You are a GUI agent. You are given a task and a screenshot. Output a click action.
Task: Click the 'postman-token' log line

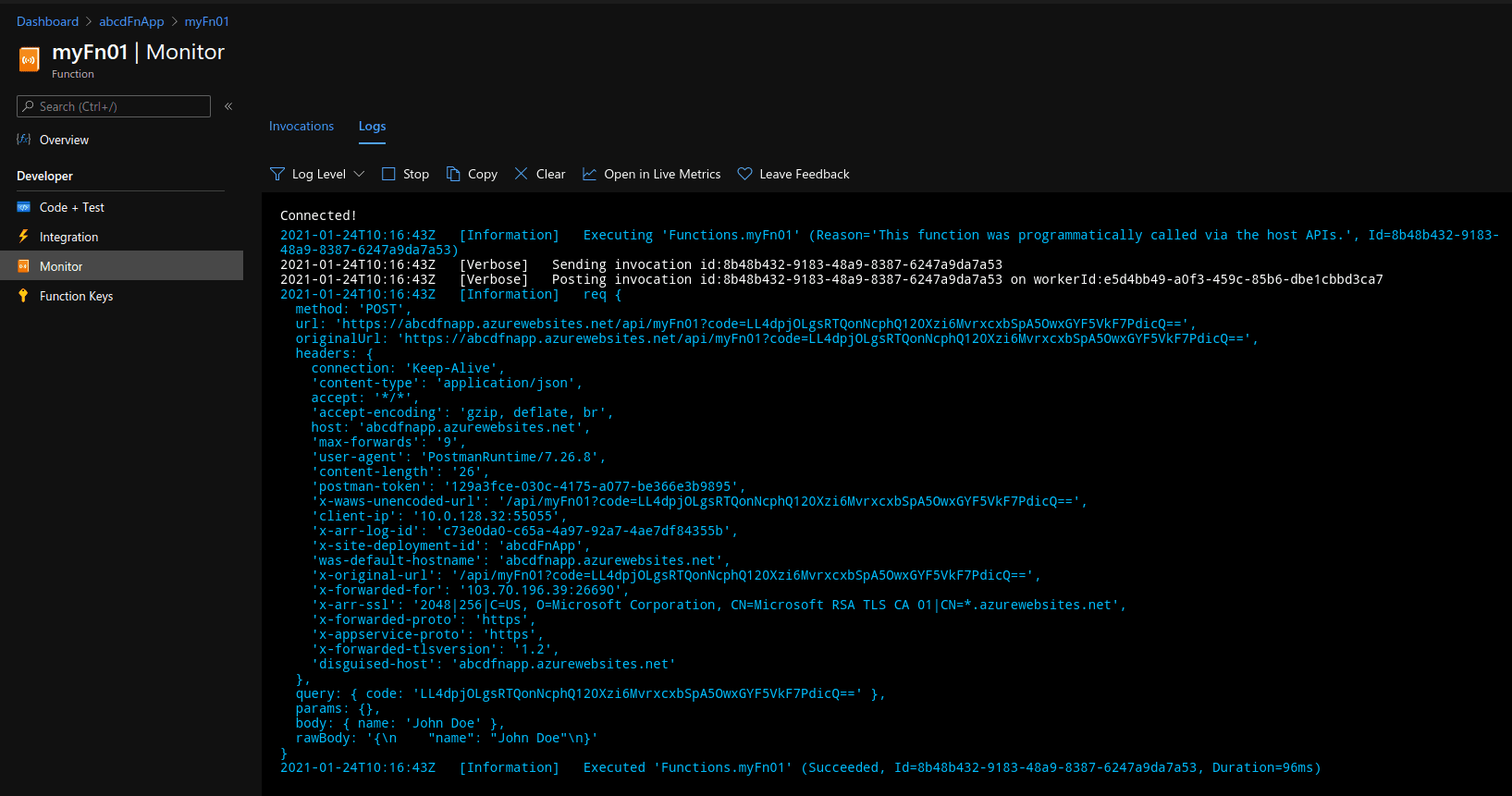[x=528, y=486]
